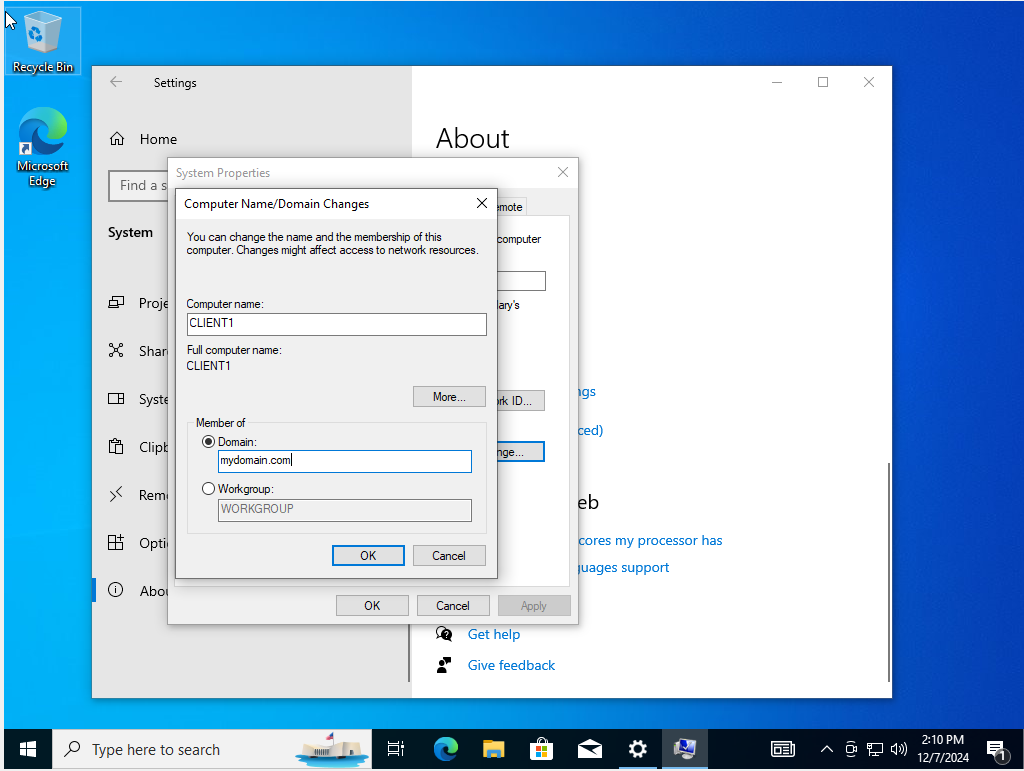Close the Settings window
Viewport: 1024px width, 771px height.
pyautogui.click(x=869, y=82)
